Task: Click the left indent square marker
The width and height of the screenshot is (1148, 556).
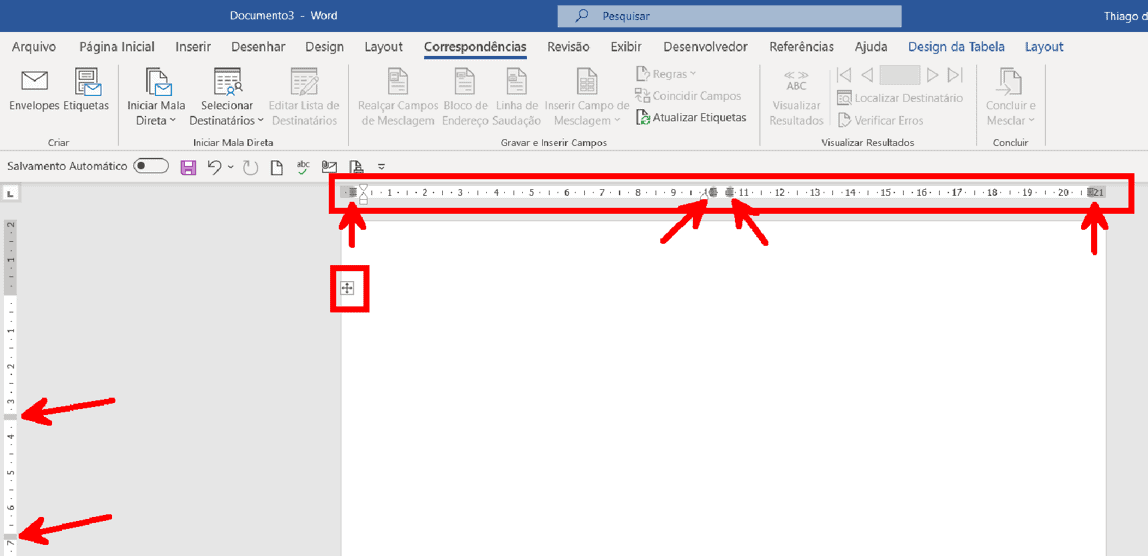Action: pyautogui.click(x=363, y=200)
